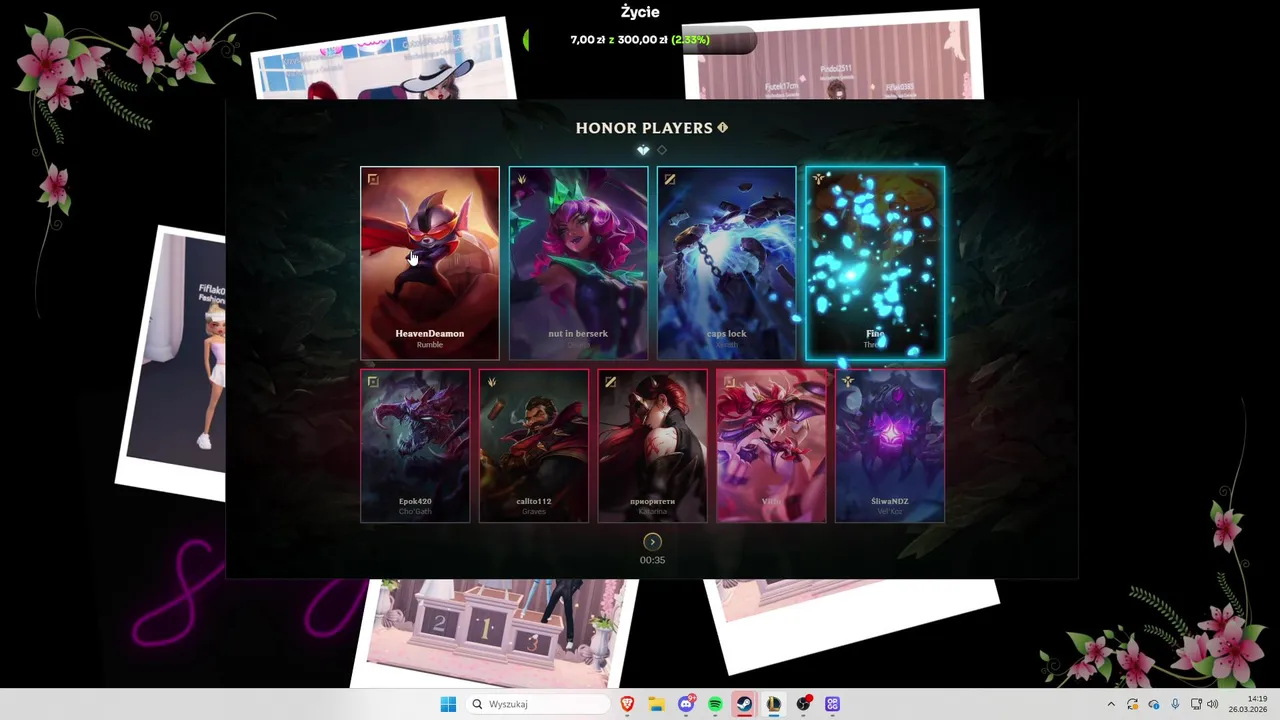Click the microphone tray icon

tap(1175, 704)
